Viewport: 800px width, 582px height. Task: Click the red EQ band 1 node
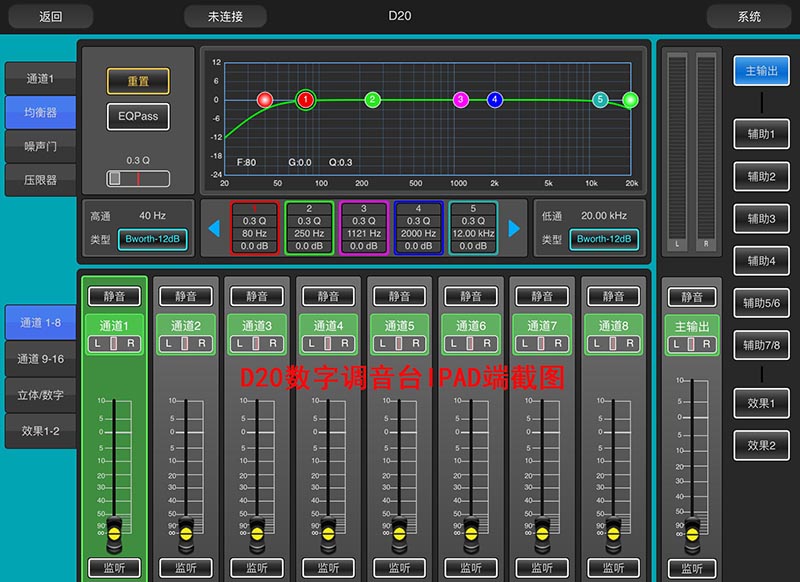(x=306, y=100)
